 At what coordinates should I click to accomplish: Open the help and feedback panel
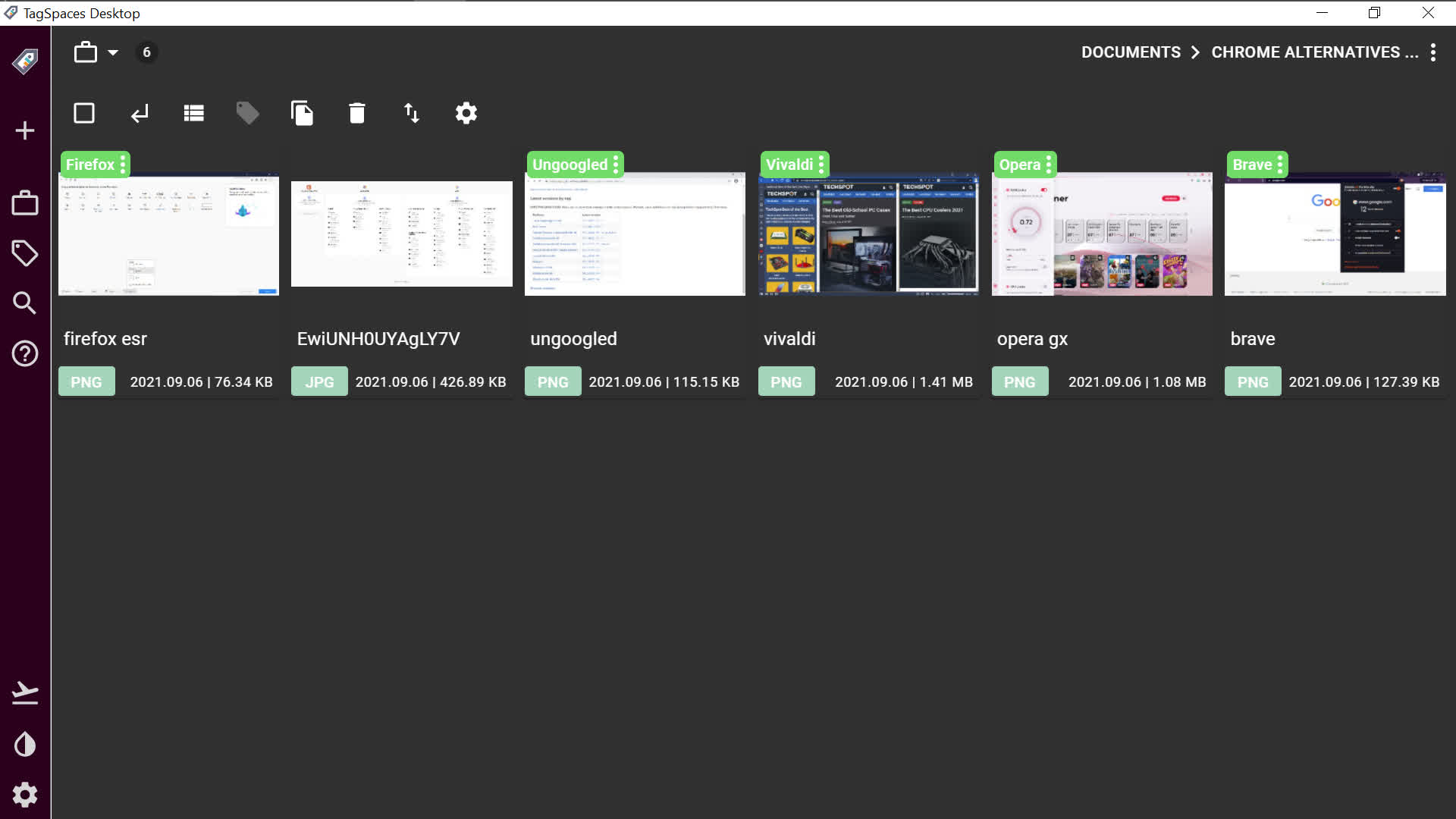point(25,353)
